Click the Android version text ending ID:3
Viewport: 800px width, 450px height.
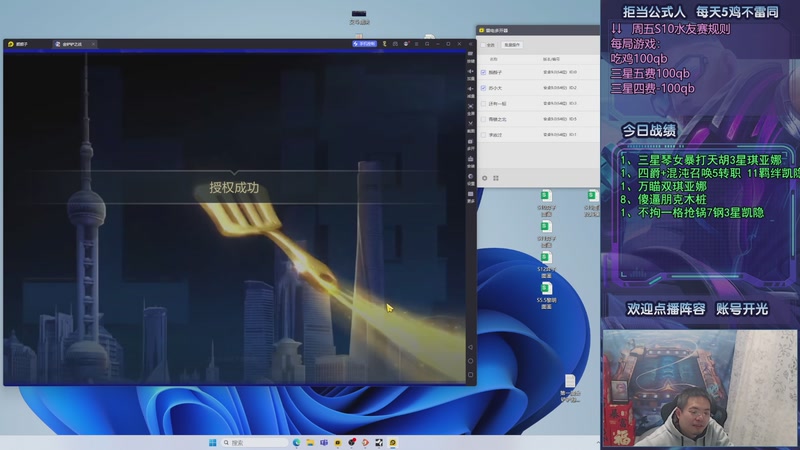pos(560,104)
